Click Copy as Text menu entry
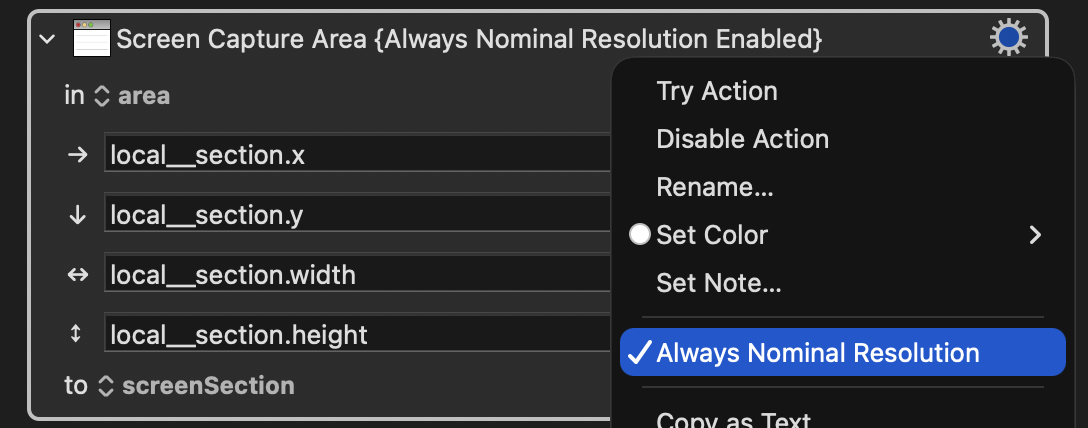This screenshot has height=428, width=1088. [733, 419]
